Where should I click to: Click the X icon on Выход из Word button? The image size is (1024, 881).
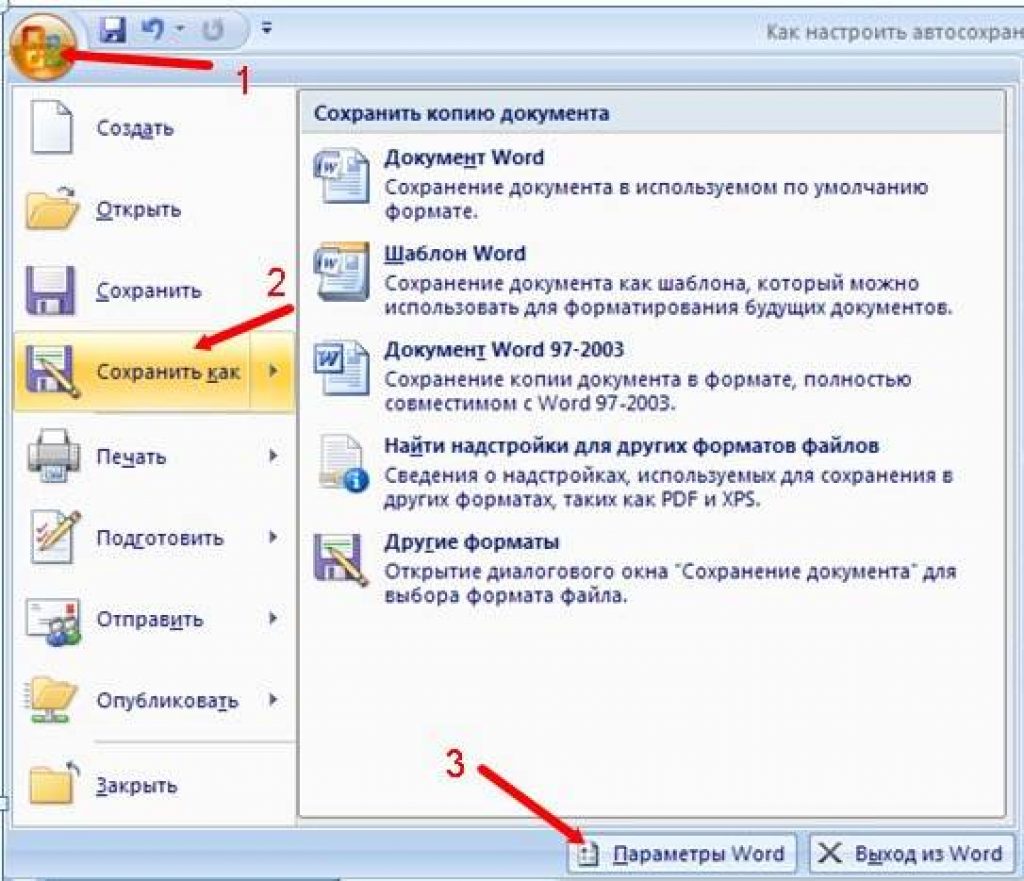click(829, 853)
